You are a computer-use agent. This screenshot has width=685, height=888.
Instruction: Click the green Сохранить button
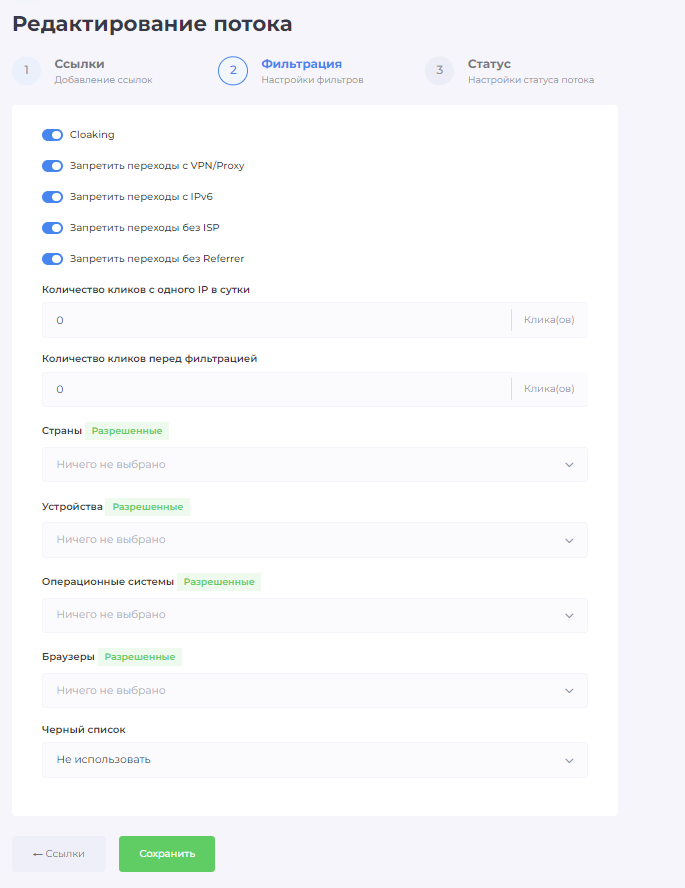pyautogui.click(x=167, y=854)
